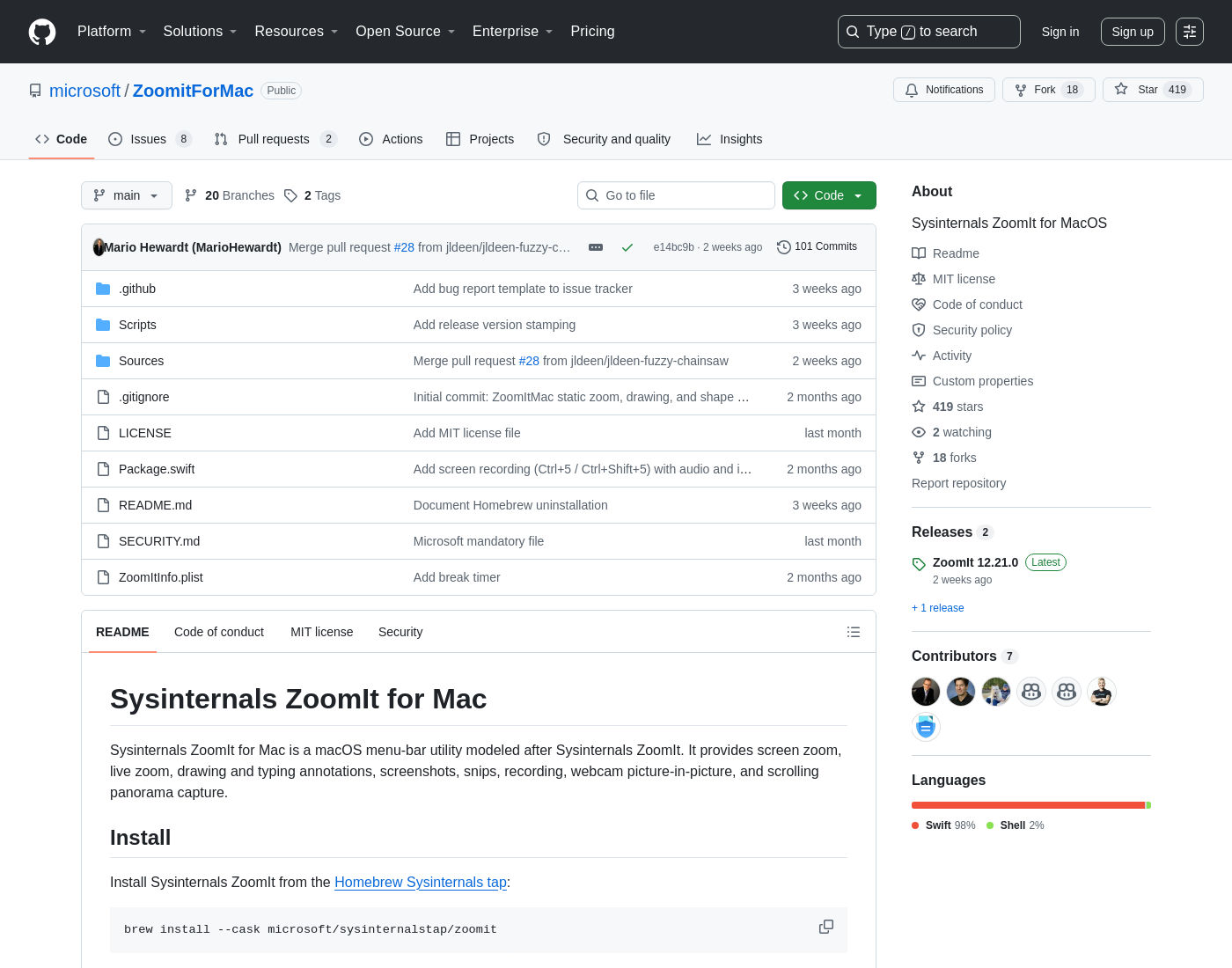Image resolution: width=1232 pixels, height=968 pixels.
Task: Open the GitHub home logo
Action: pyautogui.click(x=42, y=32)
